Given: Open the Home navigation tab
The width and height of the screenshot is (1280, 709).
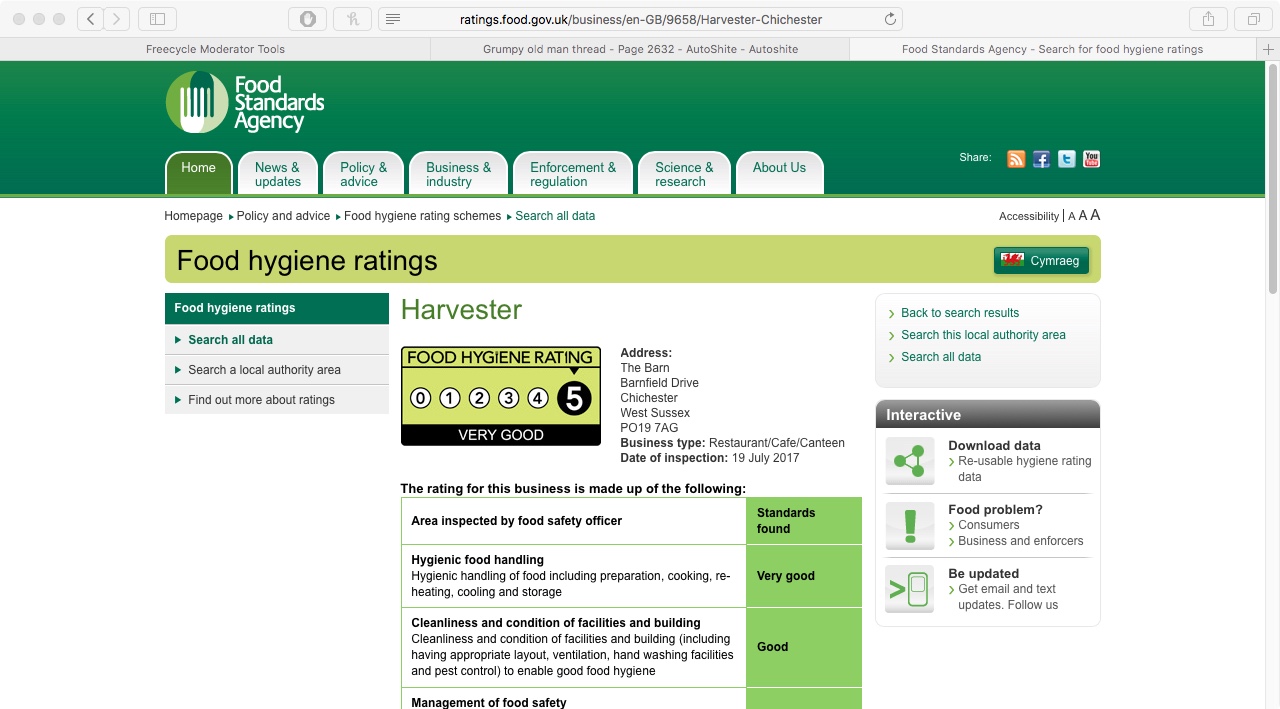Looking at the screenshot, I should 198,172.
